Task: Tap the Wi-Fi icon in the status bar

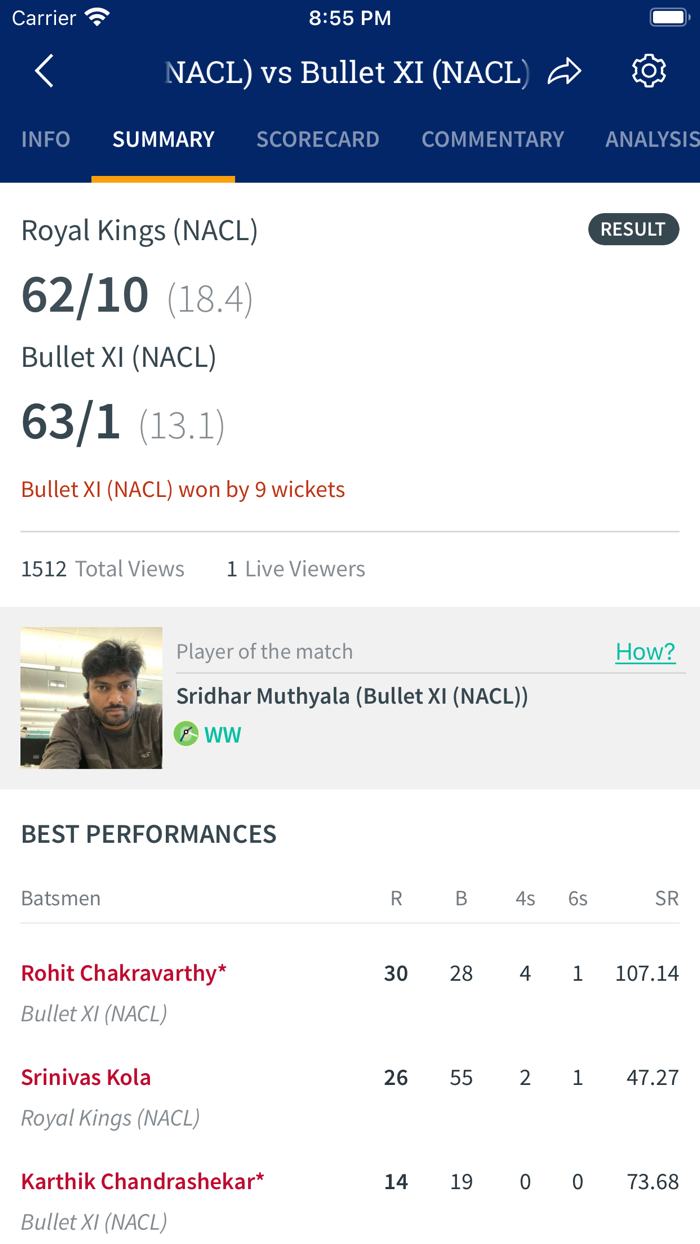Action: pos(96,16)
